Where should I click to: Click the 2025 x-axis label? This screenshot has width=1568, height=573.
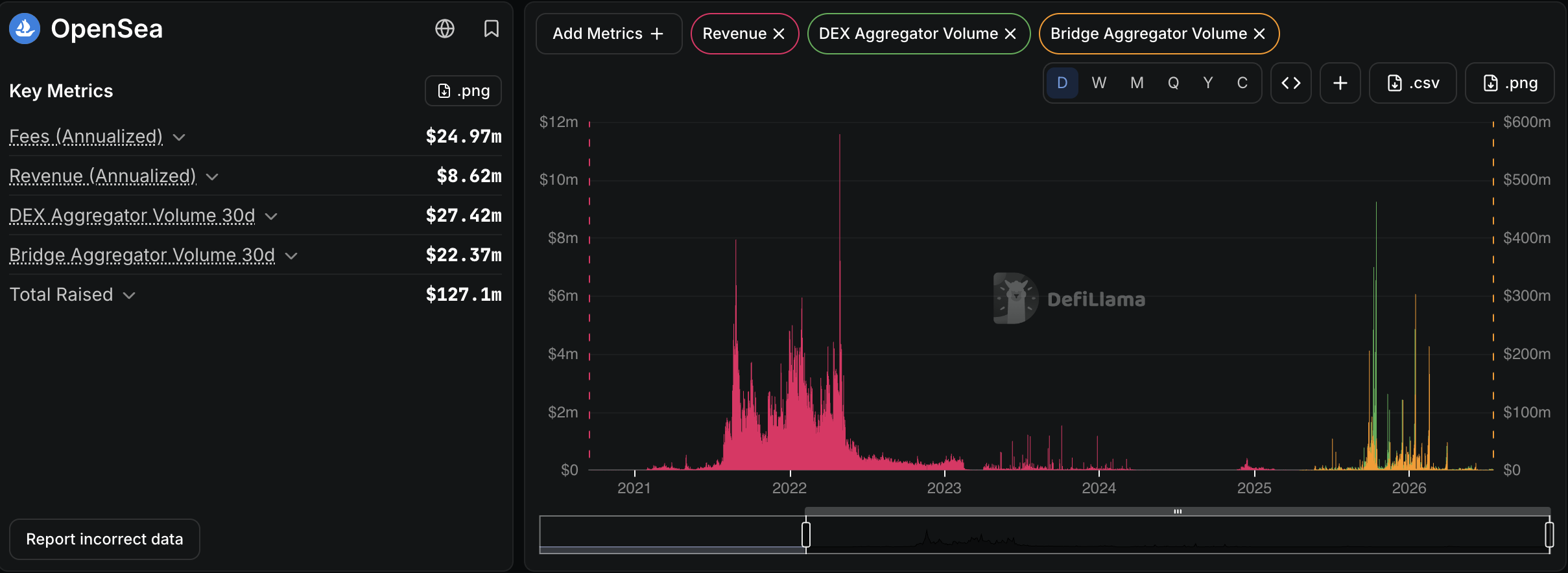1254,488
